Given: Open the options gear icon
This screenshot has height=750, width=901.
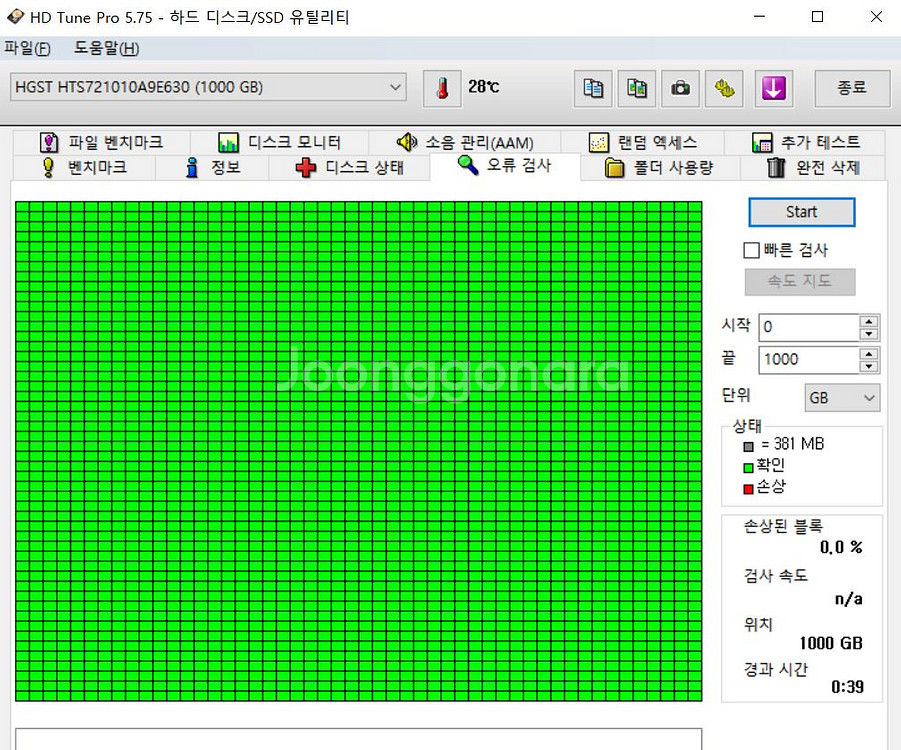Looking at the screenshot, I should 725,89.
